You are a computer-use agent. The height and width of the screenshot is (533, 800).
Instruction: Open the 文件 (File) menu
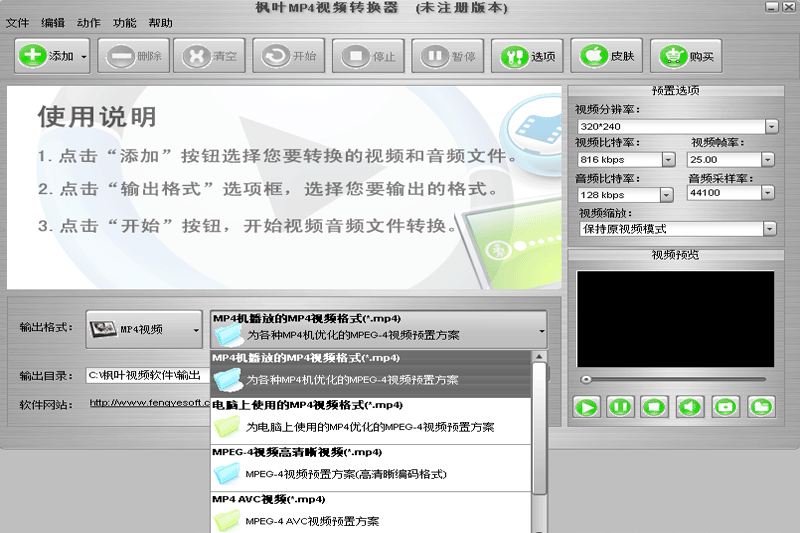coord(17,23)
